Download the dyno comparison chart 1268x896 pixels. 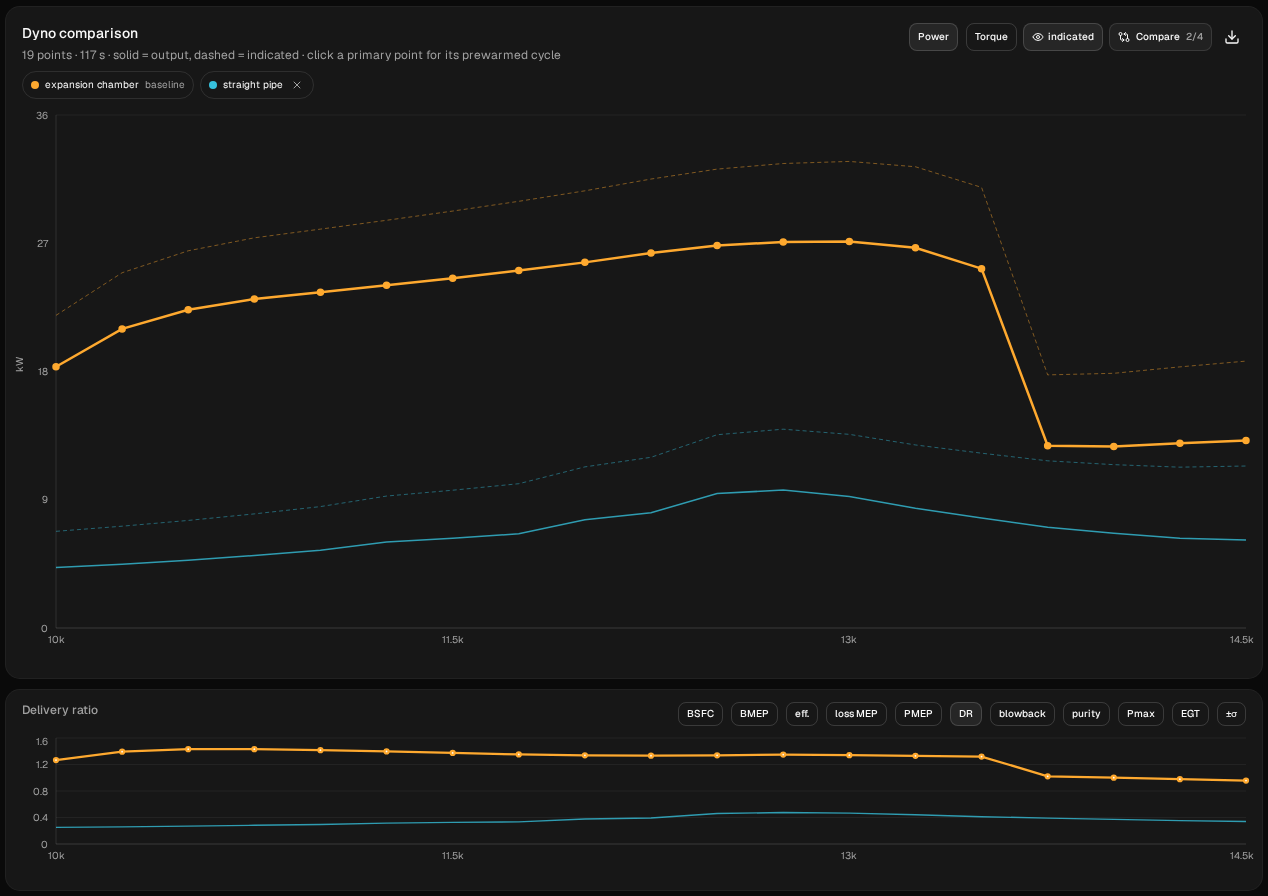1232,37
